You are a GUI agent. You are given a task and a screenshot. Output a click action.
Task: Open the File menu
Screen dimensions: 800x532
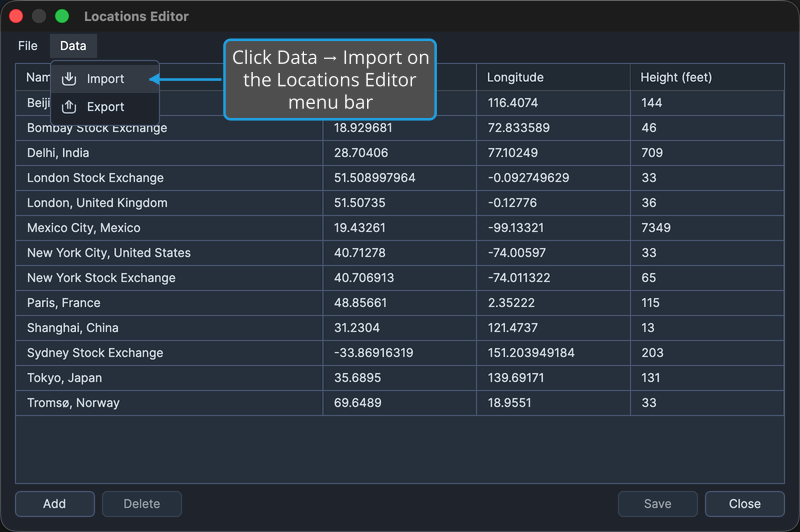click(28, 46)
